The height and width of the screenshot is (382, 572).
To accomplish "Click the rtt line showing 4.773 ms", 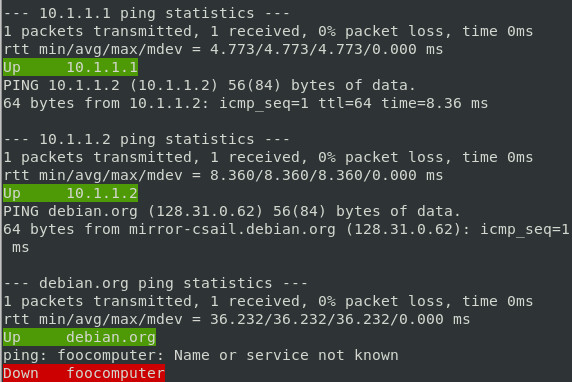I will tap(223, 49).
